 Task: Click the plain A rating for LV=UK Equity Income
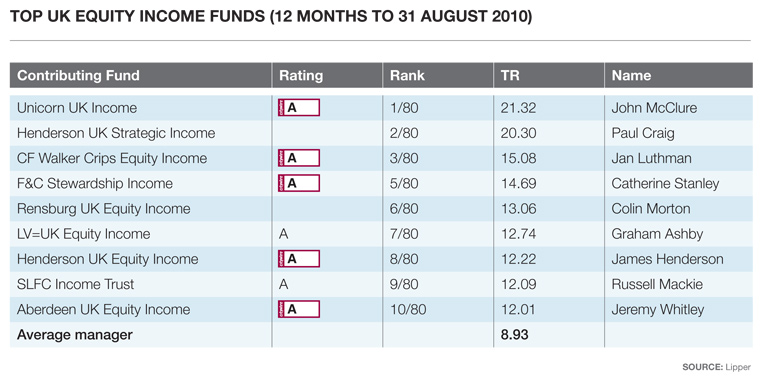284,234
